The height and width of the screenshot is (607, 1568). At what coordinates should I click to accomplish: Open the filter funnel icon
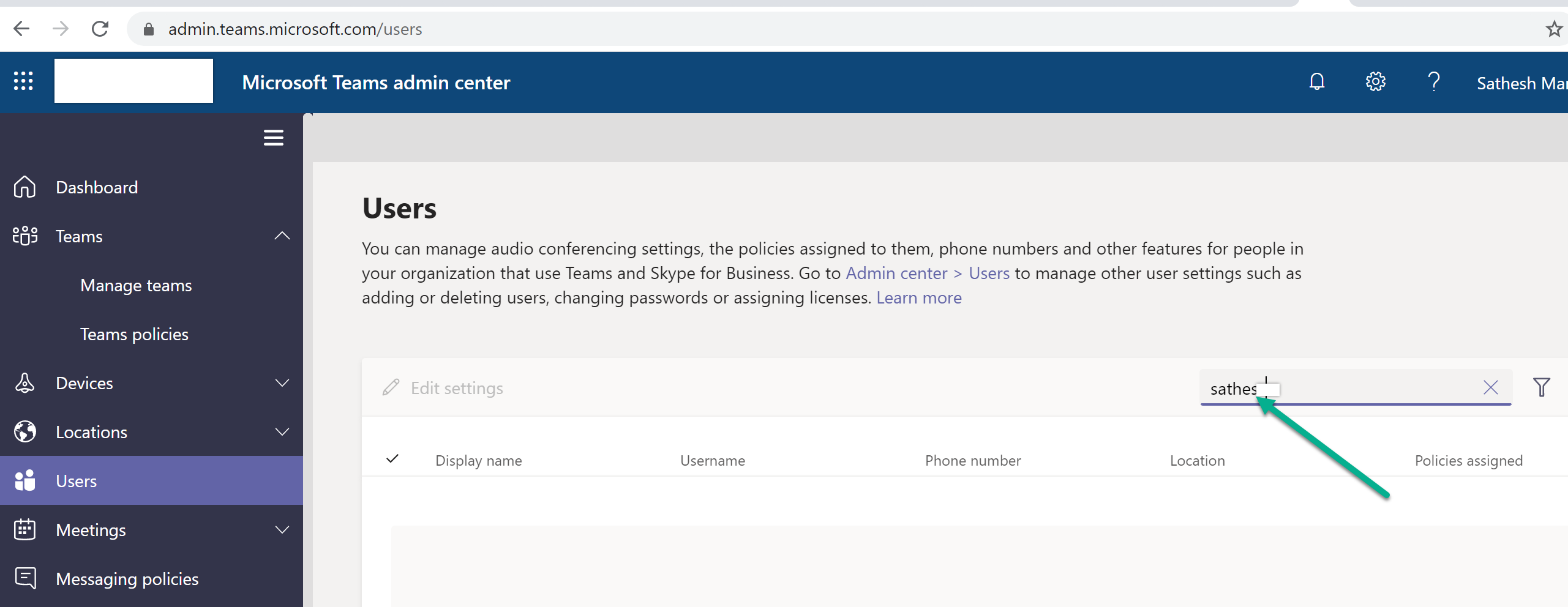[x=1542, y=387]
